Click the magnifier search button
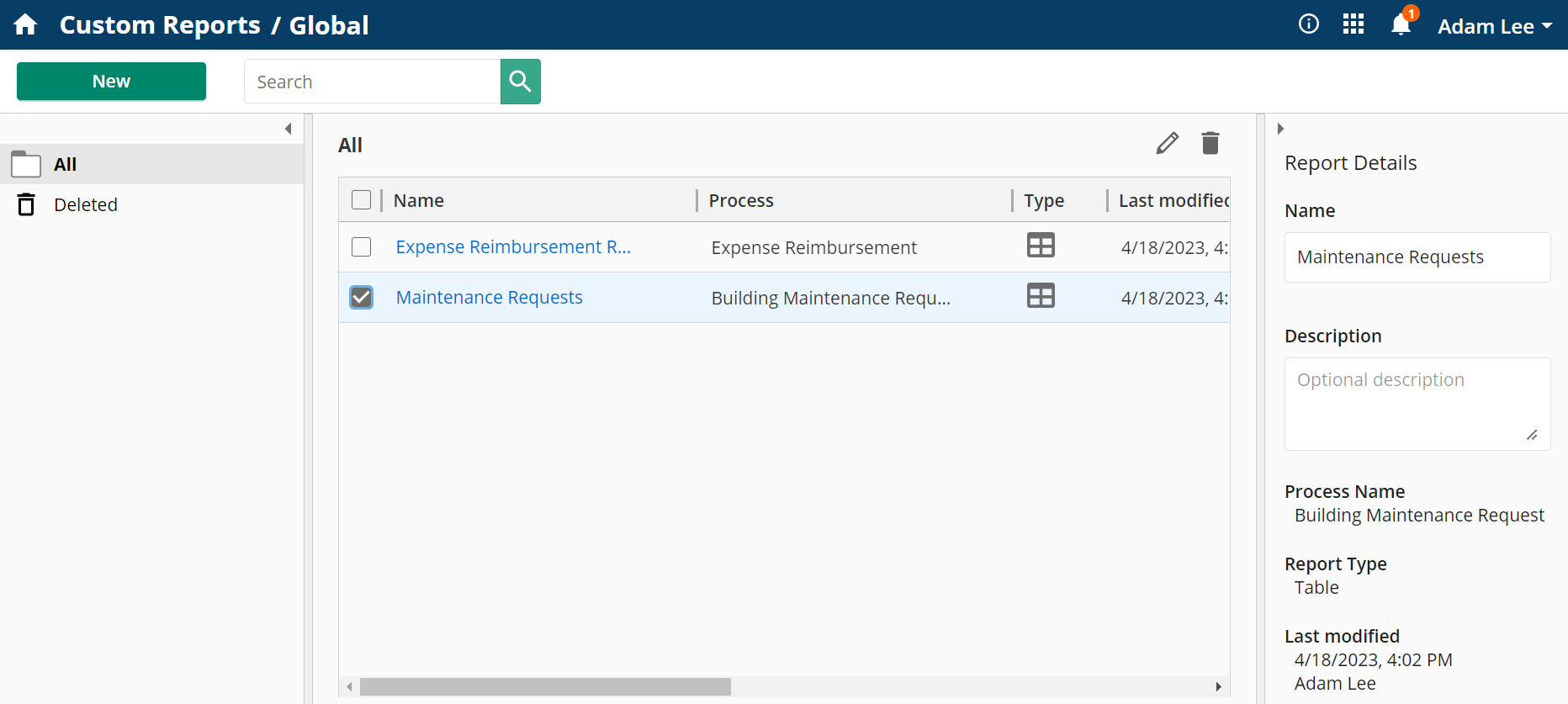1568x704 pixels. click(x=520, y=82)
